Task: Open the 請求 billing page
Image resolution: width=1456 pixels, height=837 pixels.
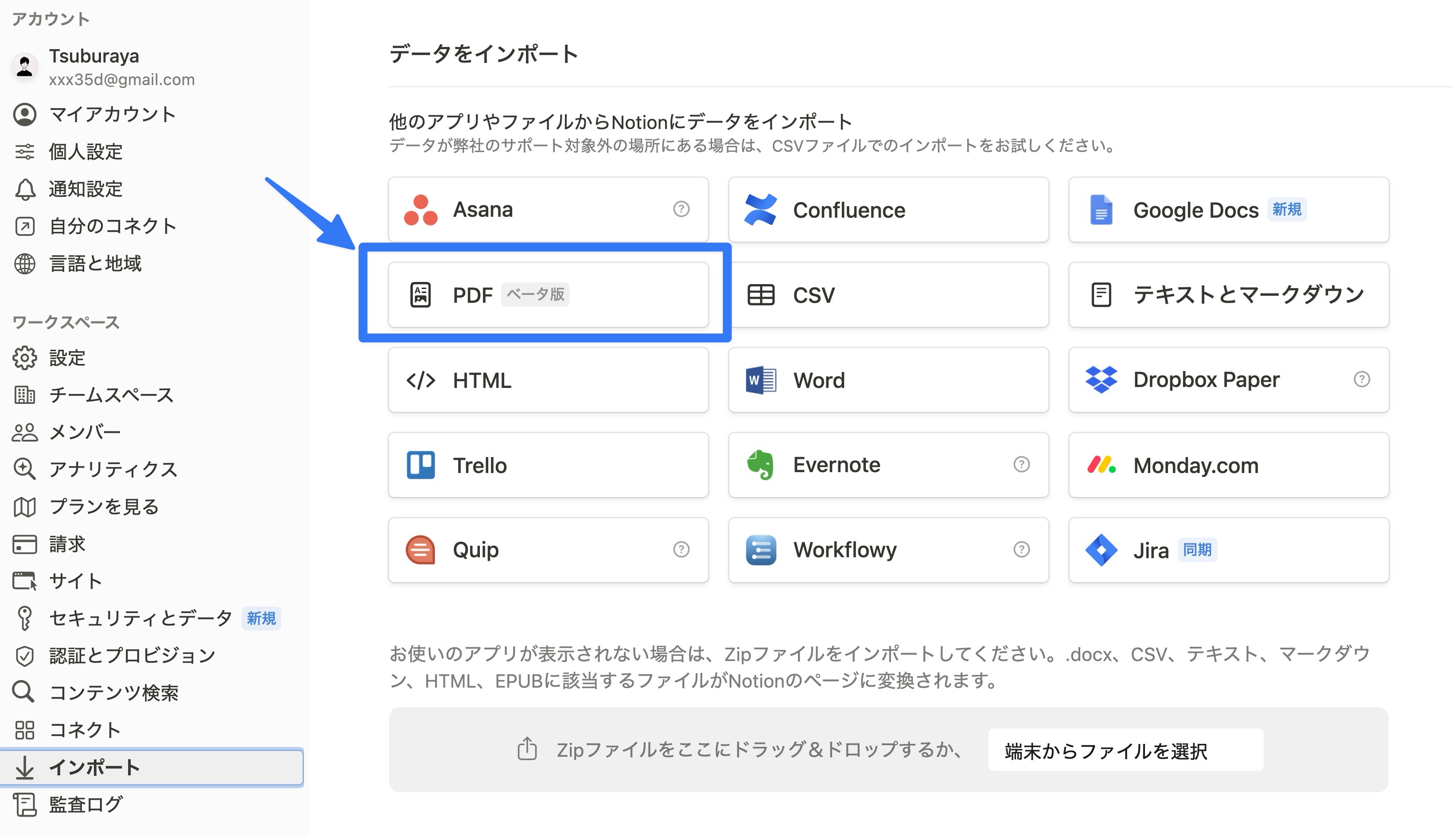Action: point(152,544)
